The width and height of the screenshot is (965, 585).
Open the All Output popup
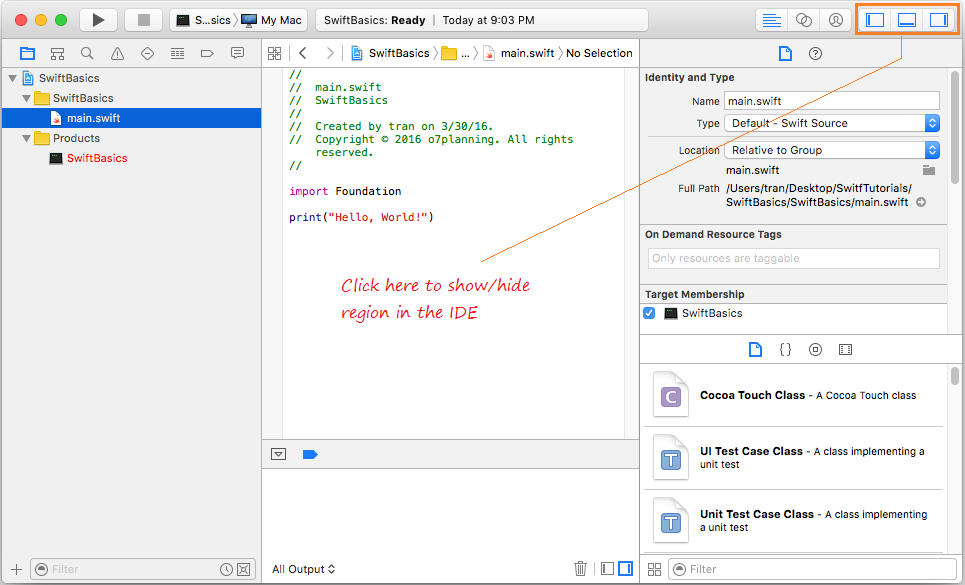(303, 569)
